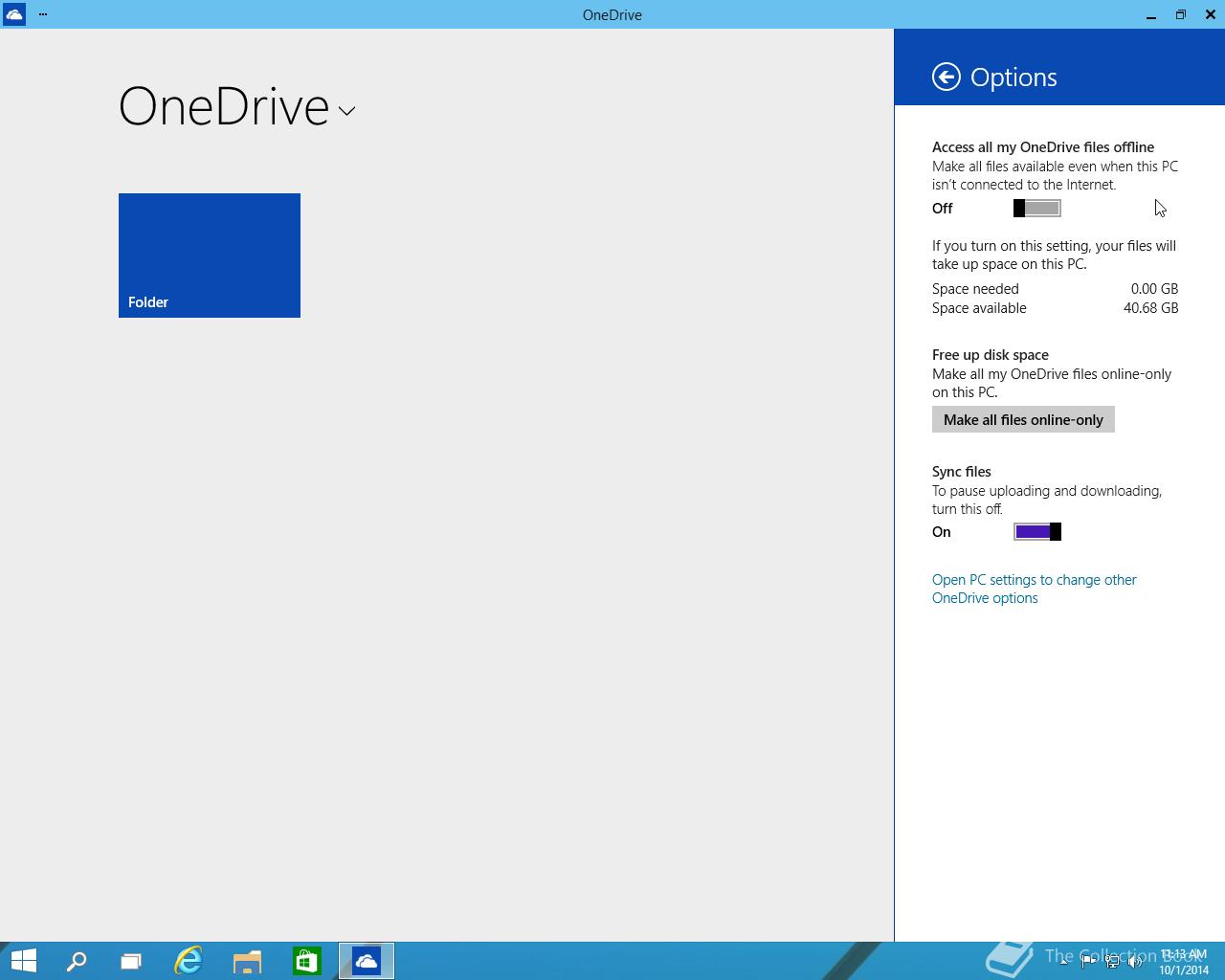The height and width of the screenshot is (980, 1225).
Task: Click the 'Free up disk space' heading
Action: pos(991,355)
